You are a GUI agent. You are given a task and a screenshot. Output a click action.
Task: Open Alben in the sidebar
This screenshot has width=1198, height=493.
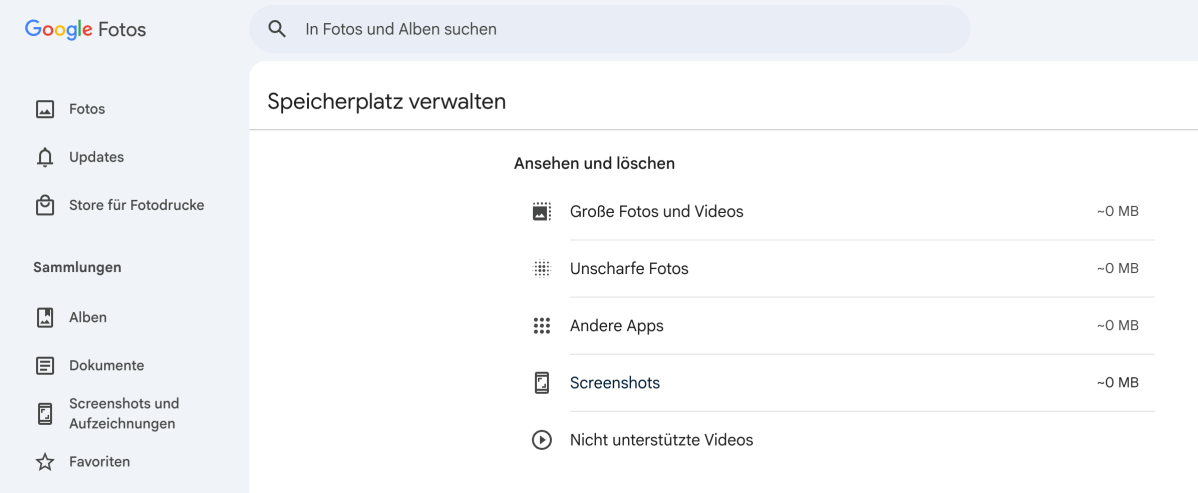(88, 317)
